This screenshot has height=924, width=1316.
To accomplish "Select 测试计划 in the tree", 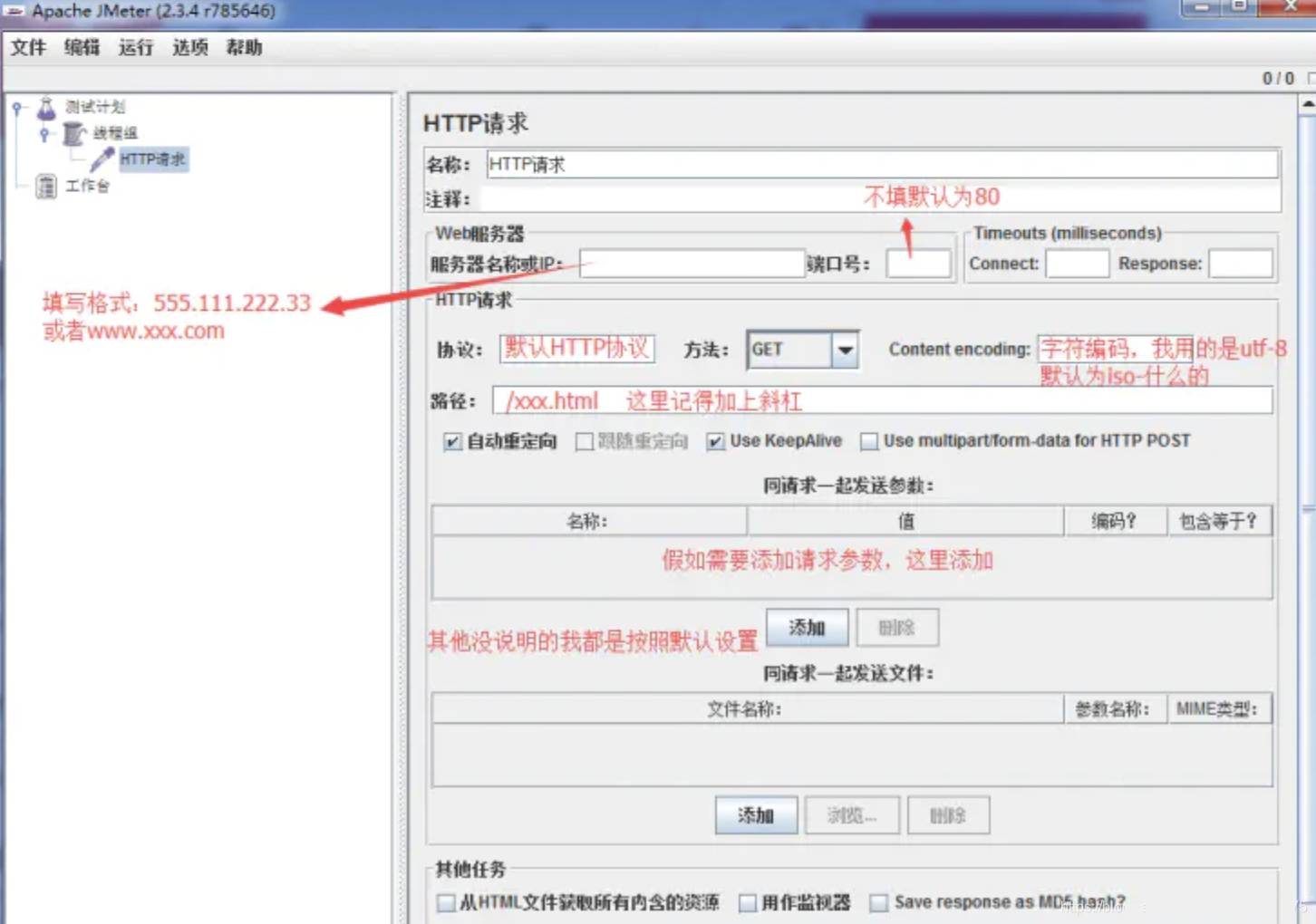I will 95,107.
